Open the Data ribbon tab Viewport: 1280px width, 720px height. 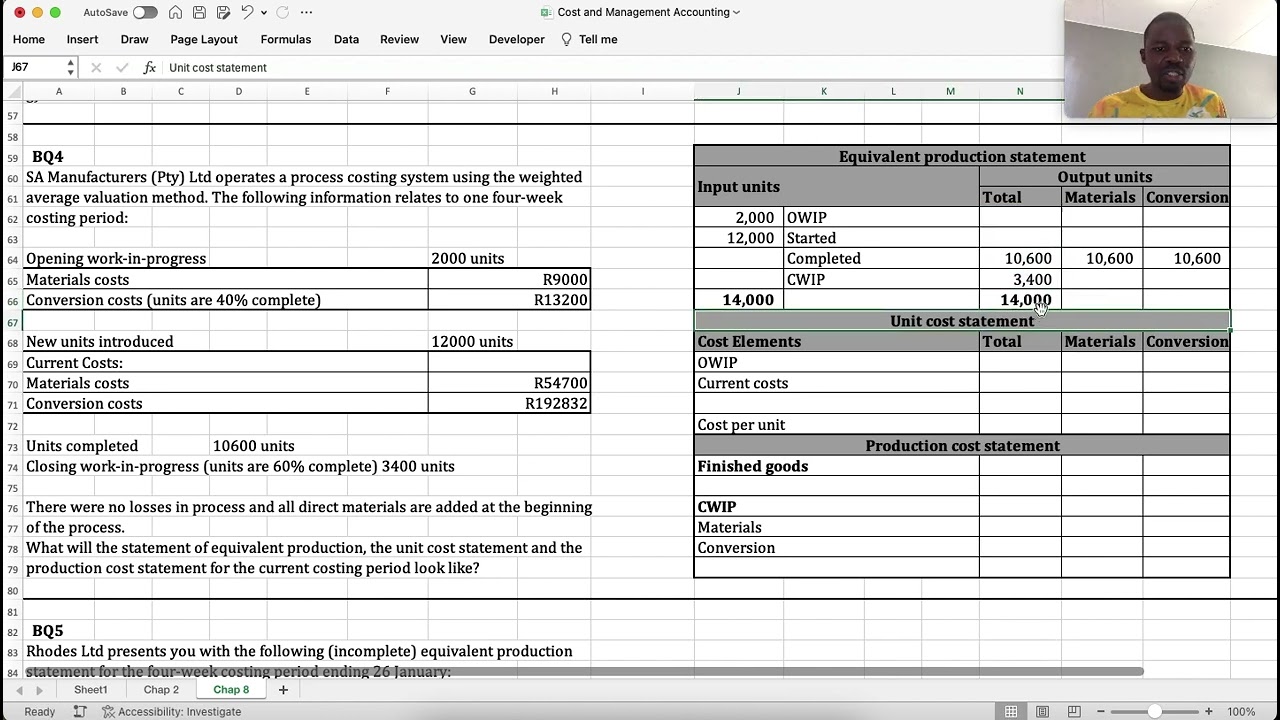[346, 39]
